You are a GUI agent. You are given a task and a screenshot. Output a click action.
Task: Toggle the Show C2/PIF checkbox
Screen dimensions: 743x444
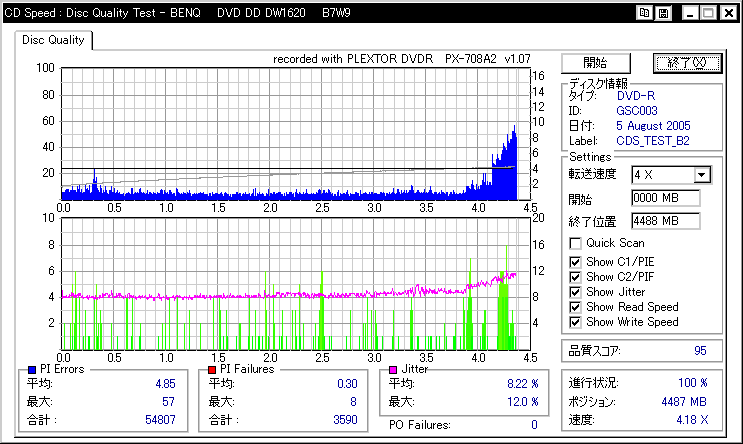[x=575, y=277]
